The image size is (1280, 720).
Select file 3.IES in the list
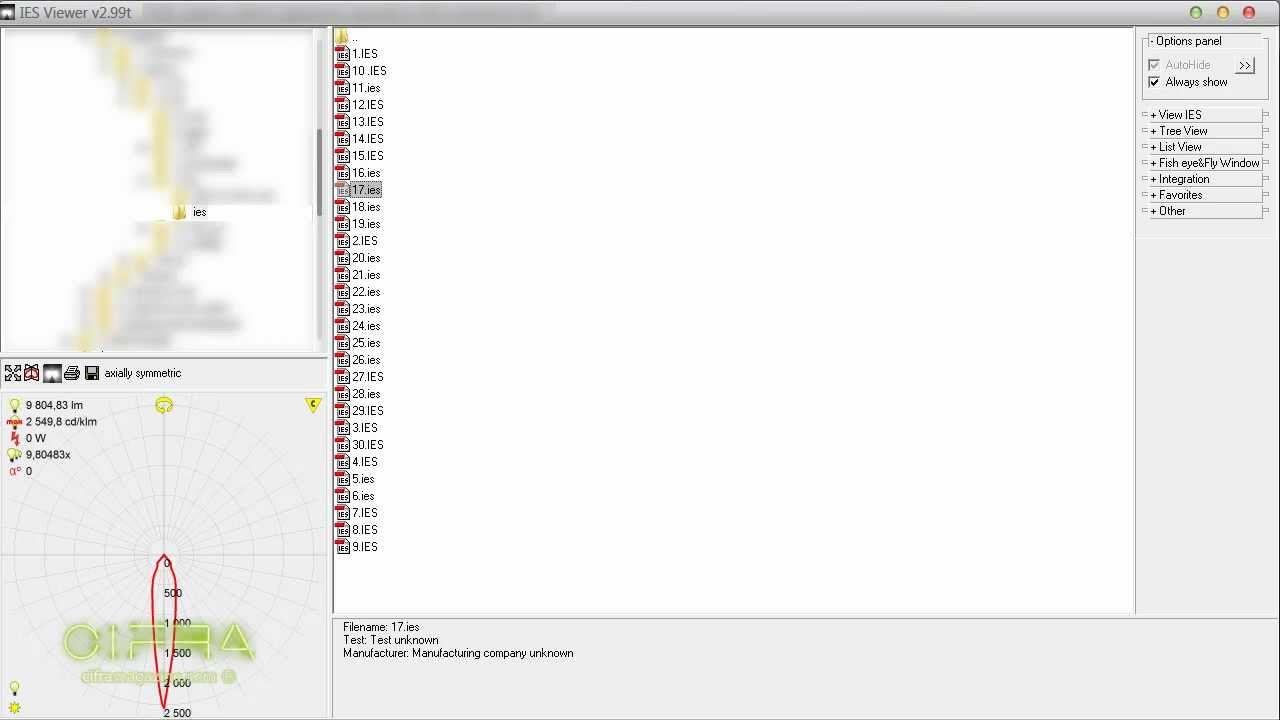click(x=357, y=428)
